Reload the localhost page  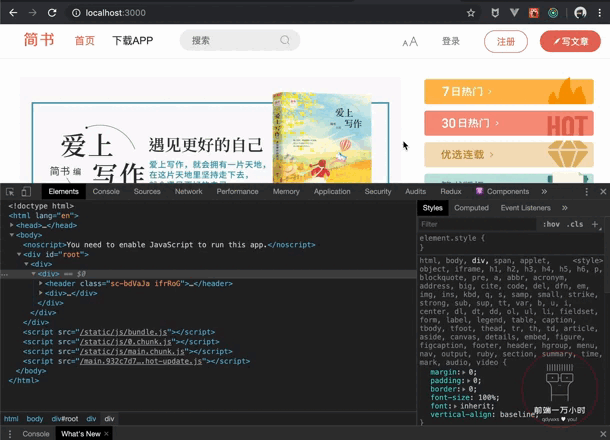(52, 13)
